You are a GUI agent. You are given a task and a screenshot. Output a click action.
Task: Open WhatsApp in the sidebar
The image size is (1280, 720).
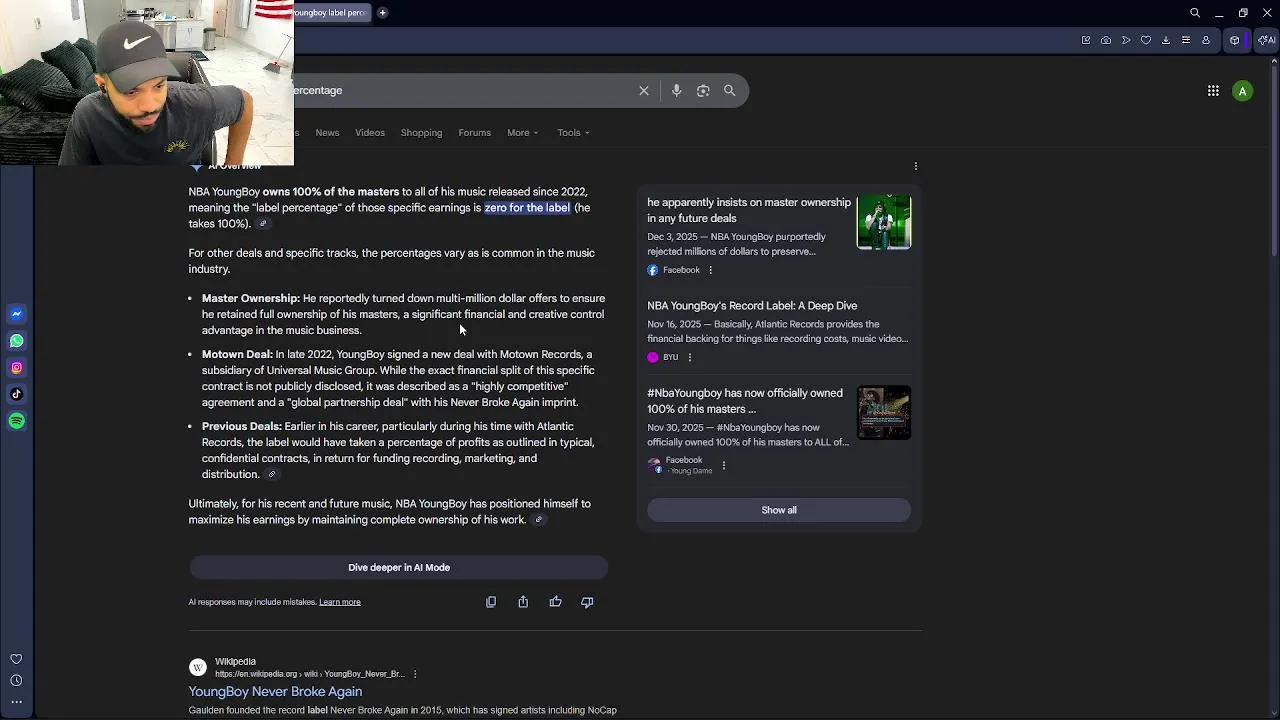tap(16, 341)
